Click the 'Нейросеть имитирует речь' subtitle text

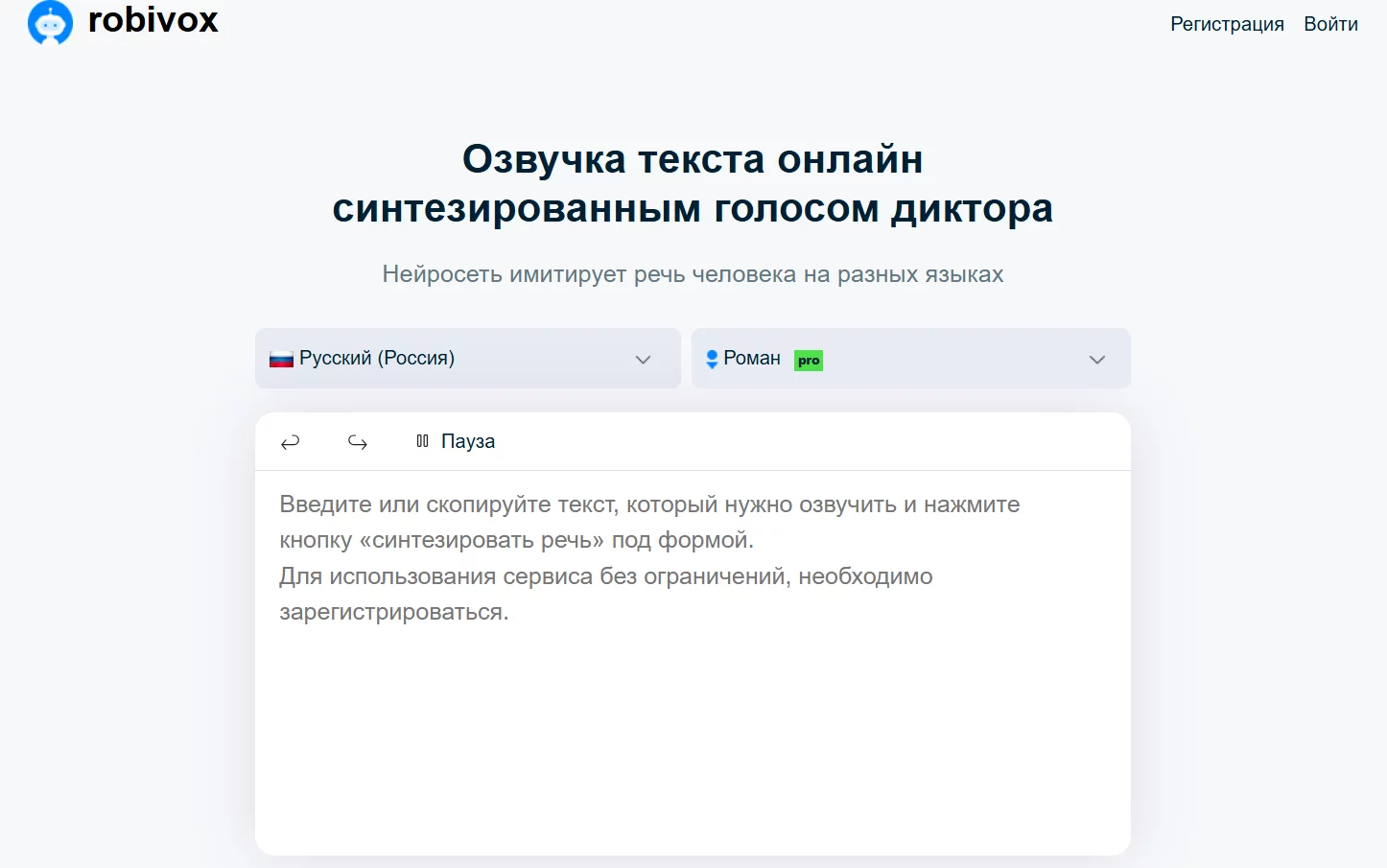point(693,274)
